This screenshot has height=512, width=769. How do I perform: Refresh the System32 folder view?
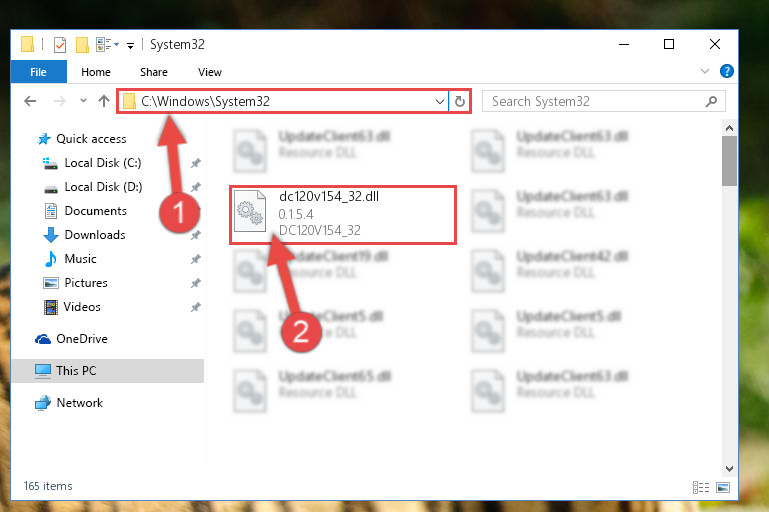pyautogui.click(x=460, y=101)
